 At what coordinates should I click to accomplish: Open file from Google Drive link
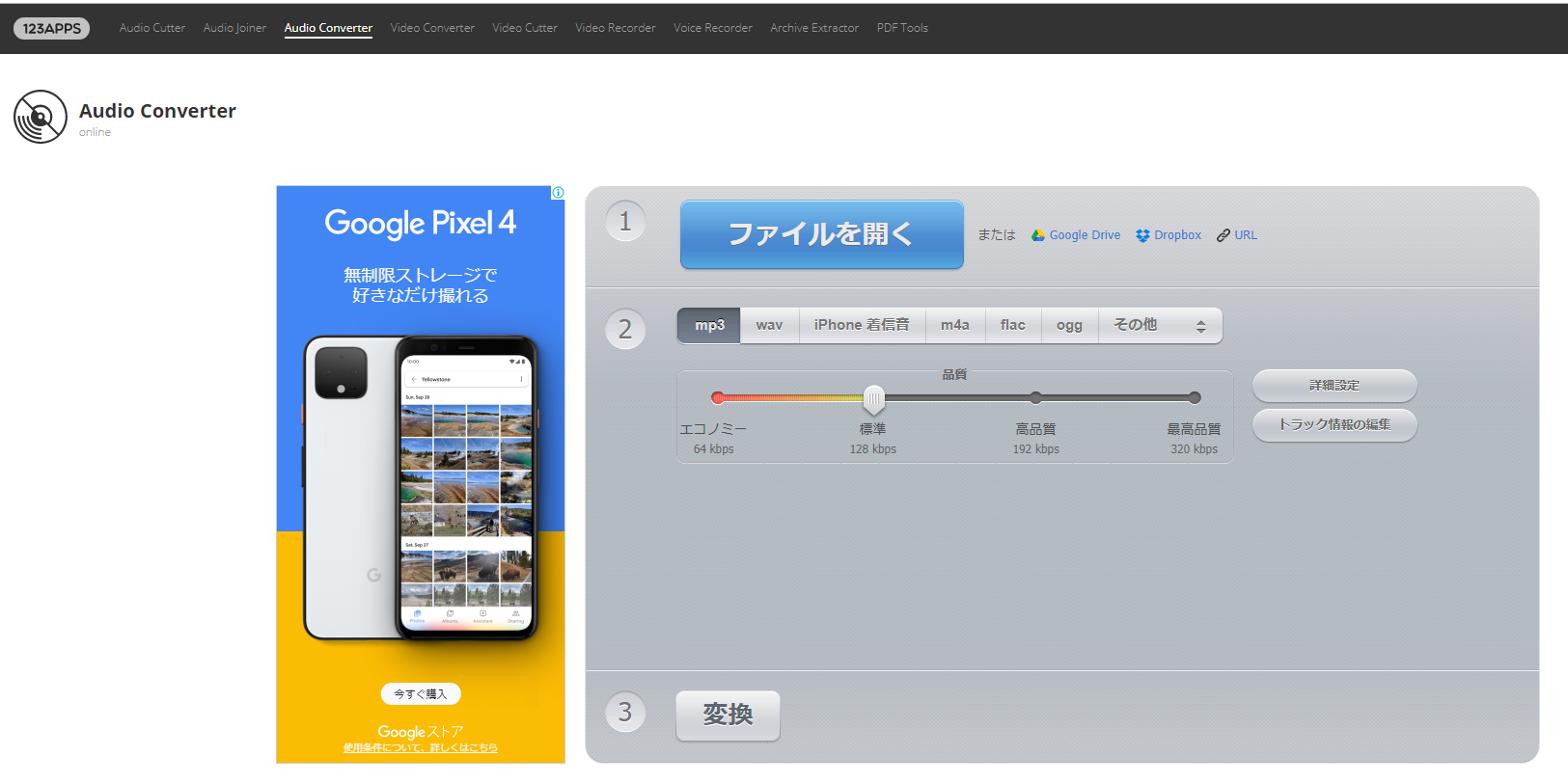point(1085,235)
